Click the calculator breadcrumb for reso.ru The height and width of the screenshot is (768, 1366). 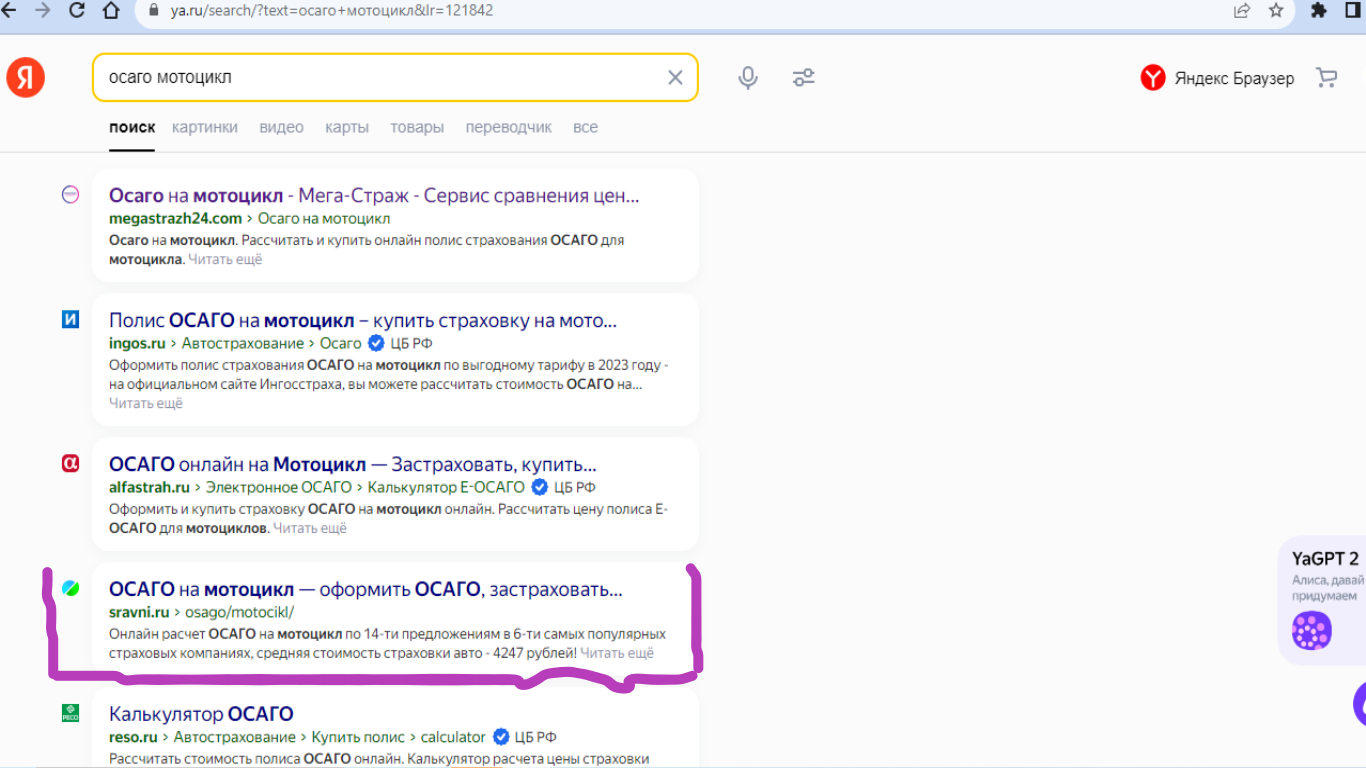pyautogui.click(x=453, y=737)
